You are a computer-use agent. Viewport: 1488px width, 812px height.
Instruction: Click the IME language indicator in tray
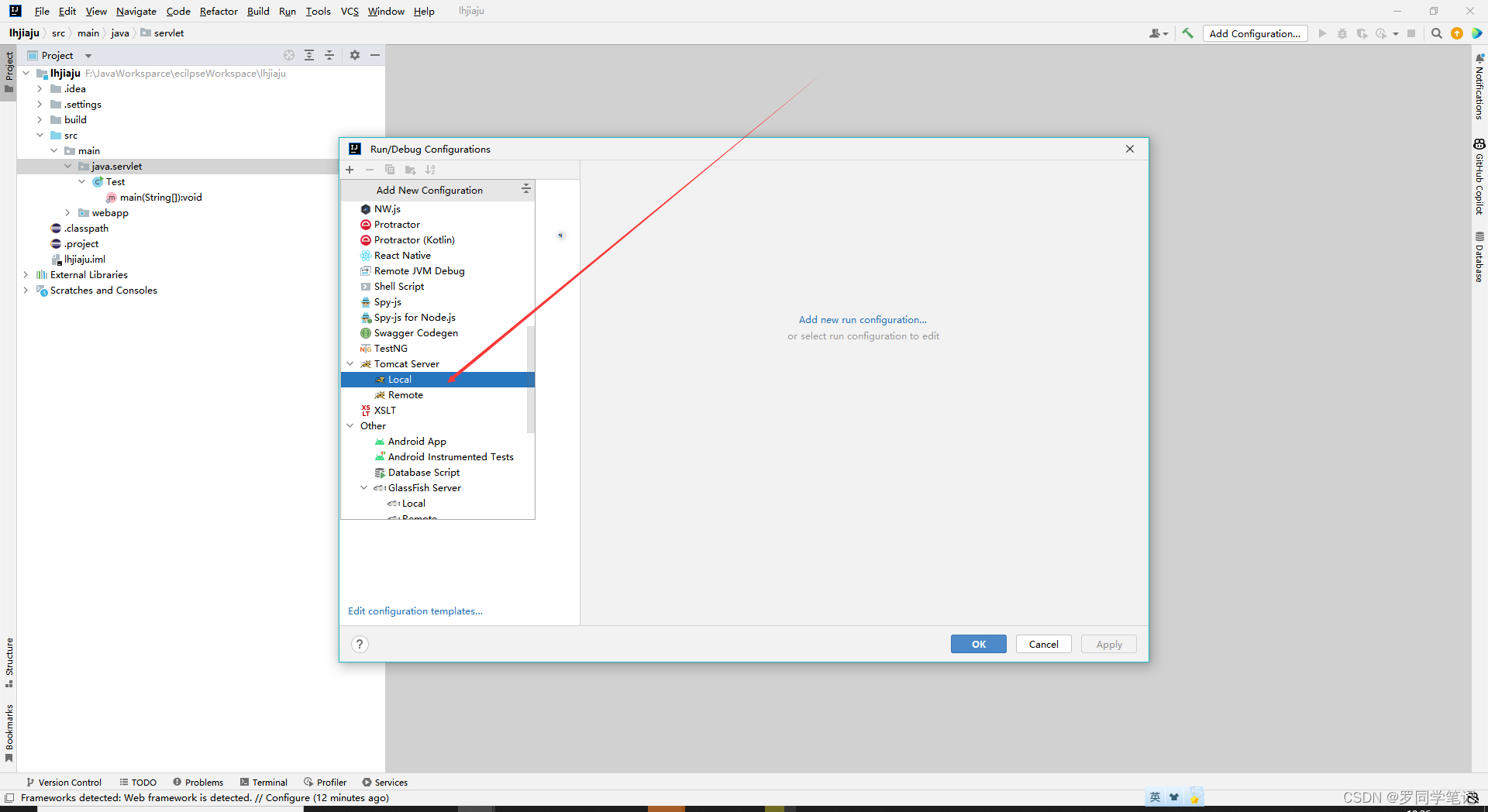point(1155,797)
